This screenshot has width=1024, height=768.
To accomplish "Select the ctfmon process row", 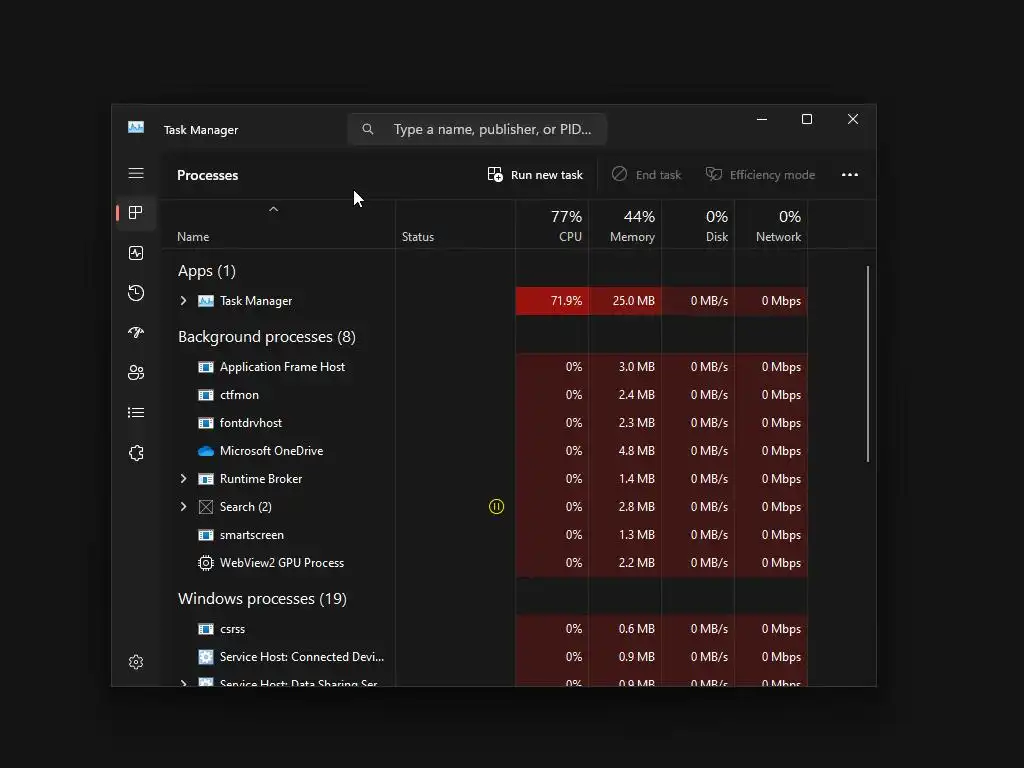I will pyautogui.click(x=485, y=395).
